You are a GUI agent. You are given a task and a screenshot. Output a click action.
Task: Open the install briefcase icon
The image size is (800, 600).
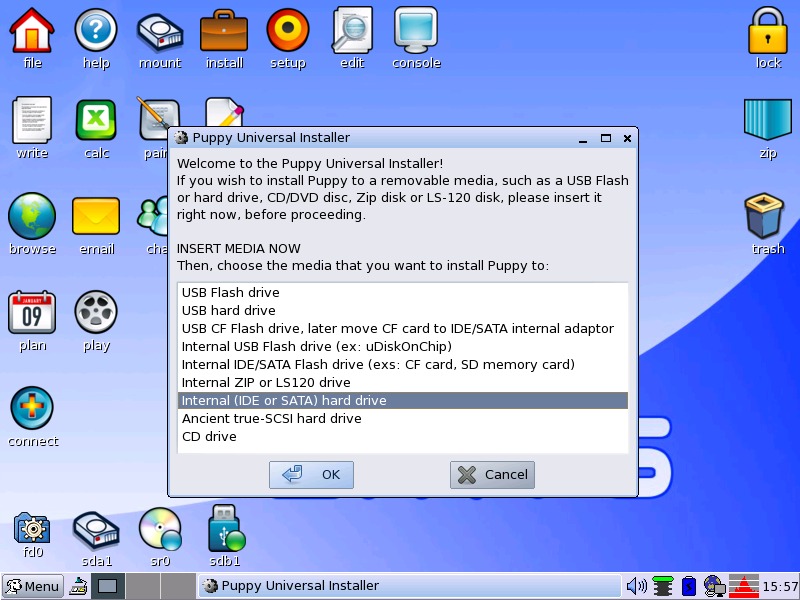(x=224, y=32)
